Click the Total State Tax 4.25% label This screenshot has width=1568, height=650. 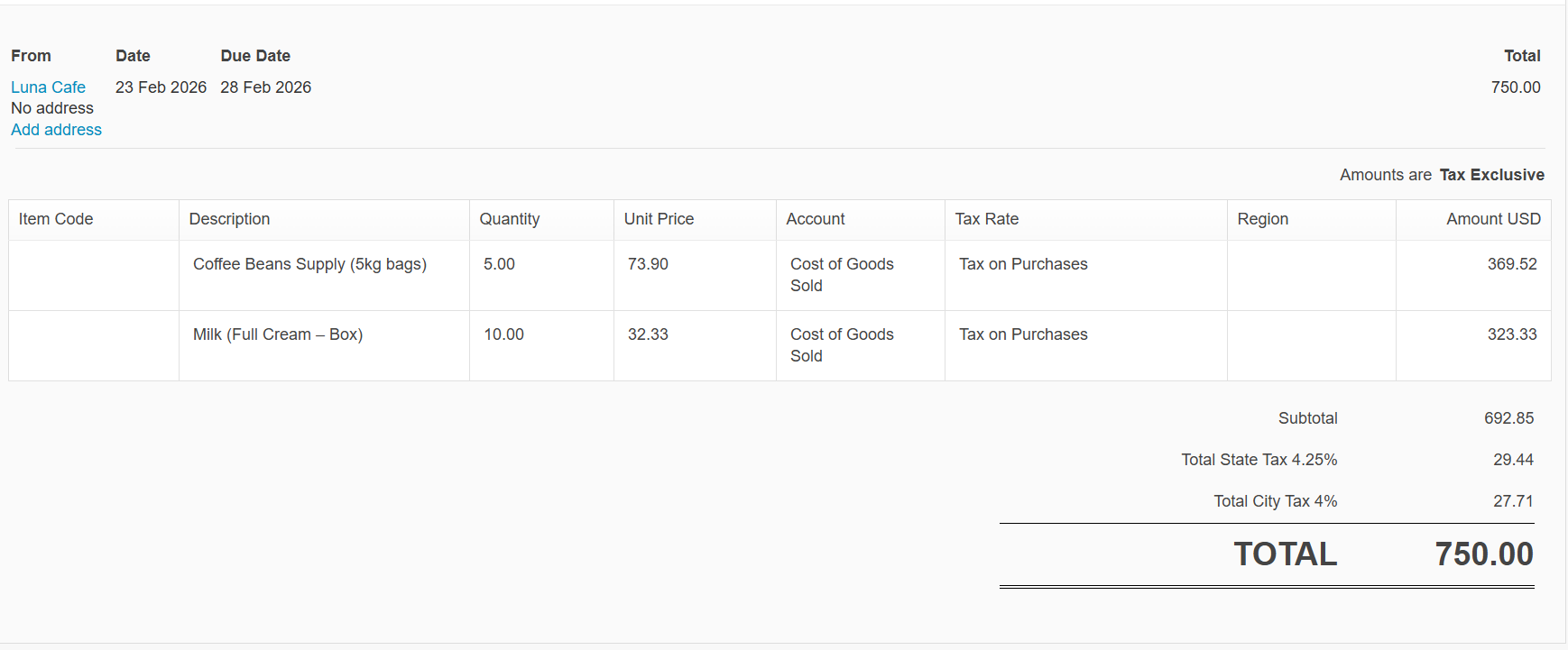click(x=1259, y=460)
